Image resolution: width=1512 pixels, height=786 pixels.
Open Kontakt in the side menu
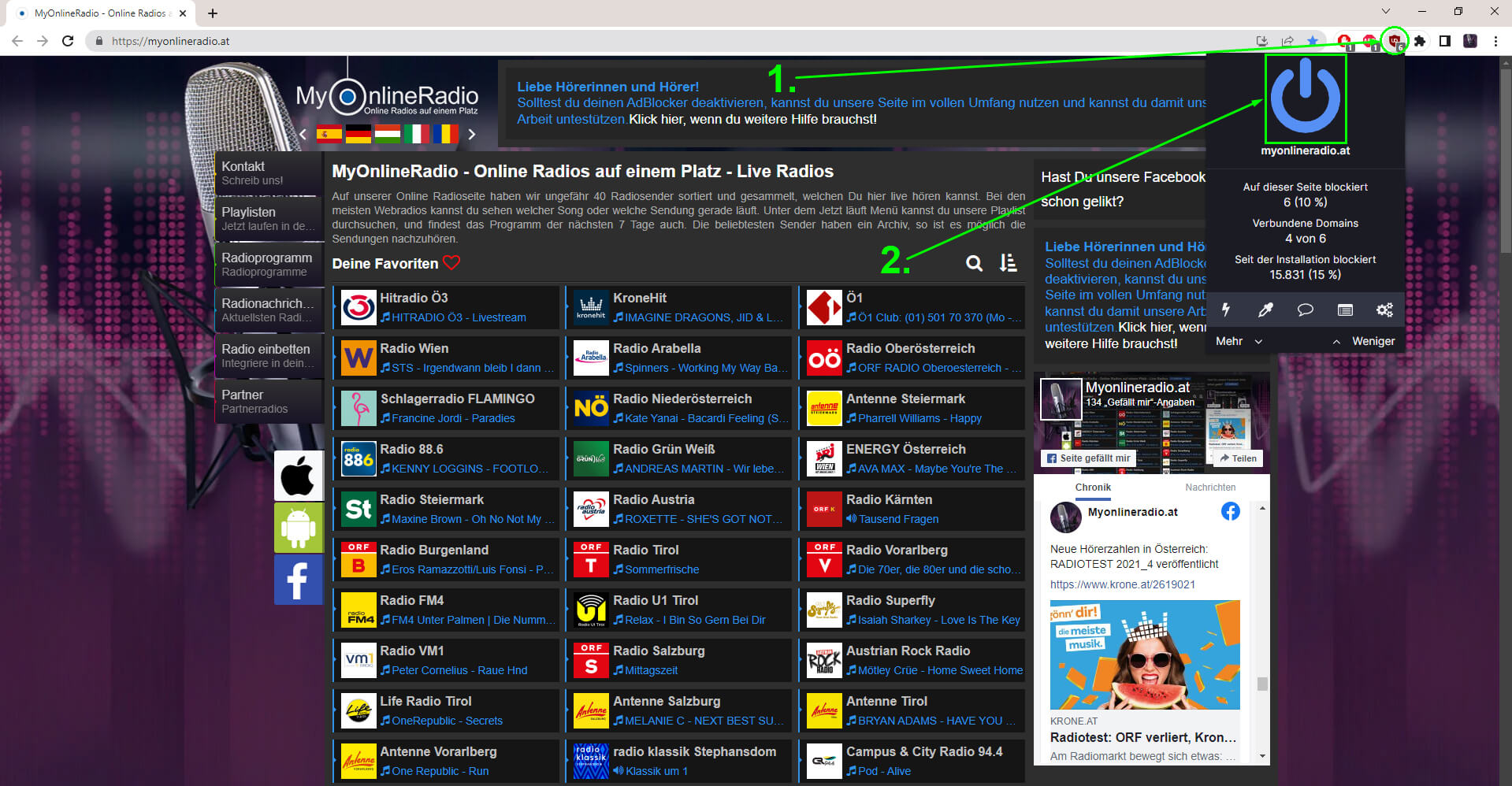(269, 173)
